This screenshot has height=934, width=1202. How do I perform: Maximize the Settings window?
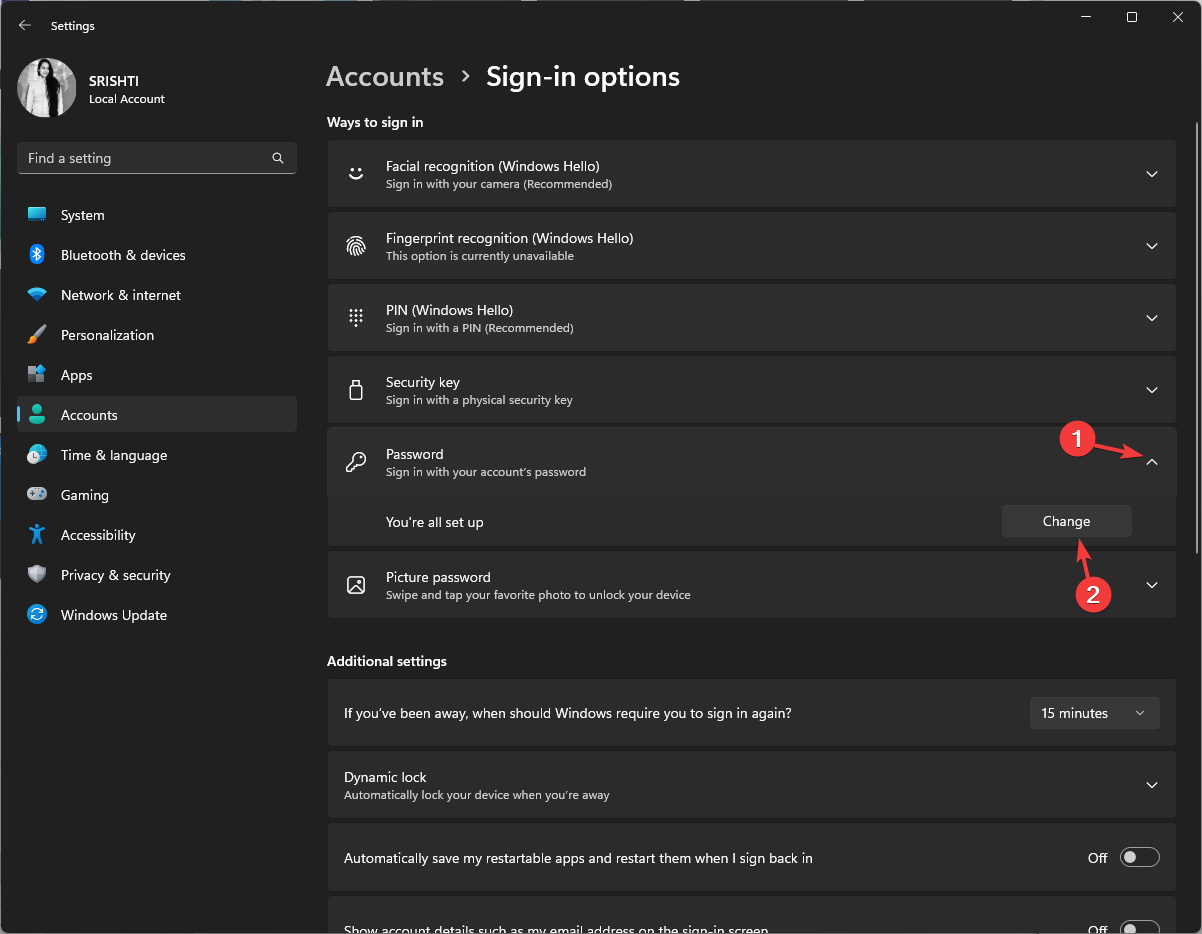pos(1131,17)
